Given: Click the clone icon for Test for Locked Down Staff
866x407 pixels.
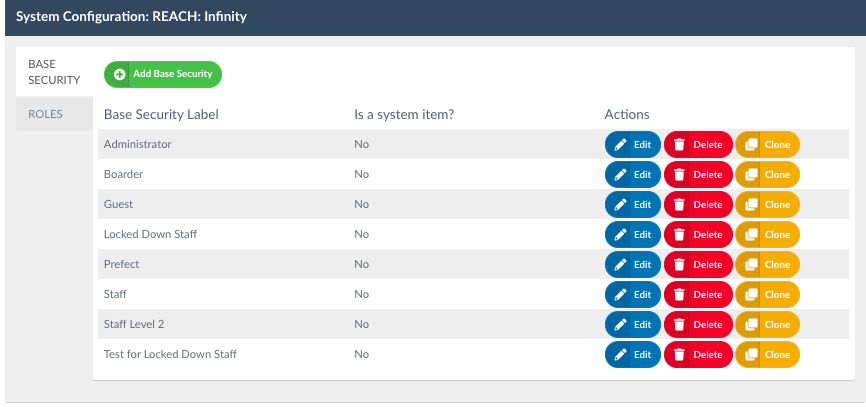Looking at the screenshot, I should (x=749, y=355).
